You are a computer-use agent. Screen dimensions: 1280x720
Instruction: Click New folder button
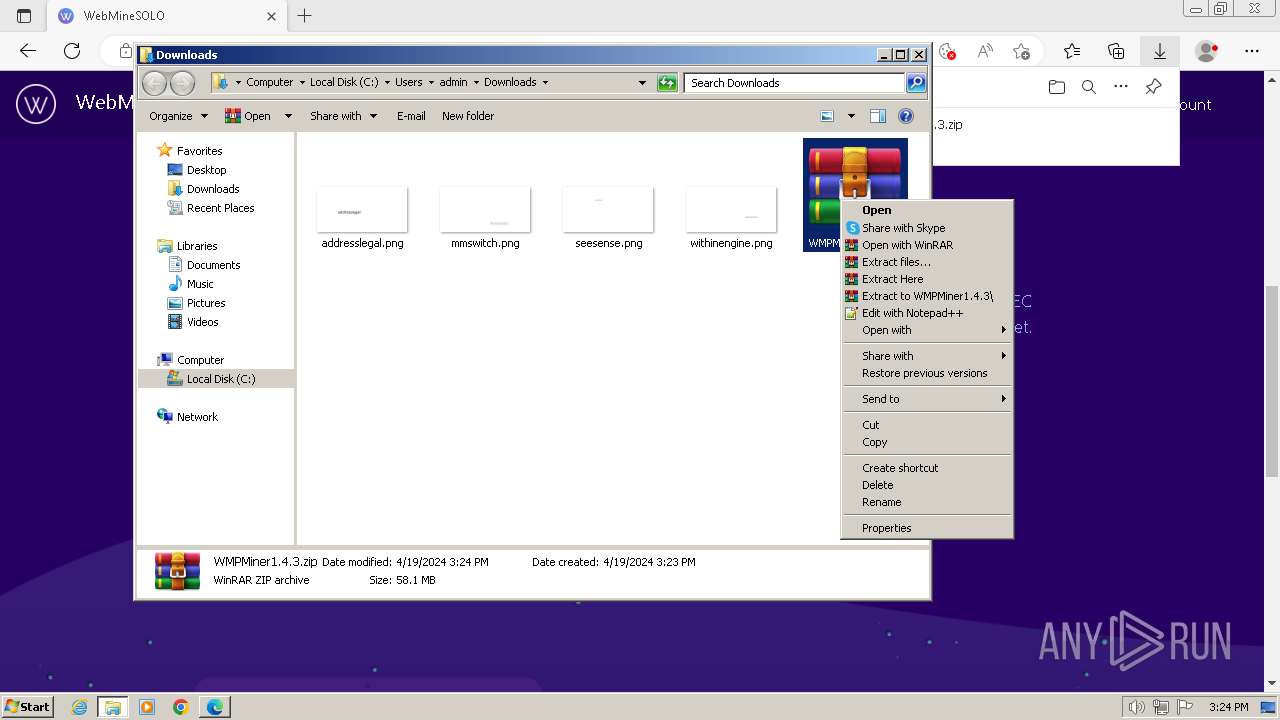(x=468, y=116)
